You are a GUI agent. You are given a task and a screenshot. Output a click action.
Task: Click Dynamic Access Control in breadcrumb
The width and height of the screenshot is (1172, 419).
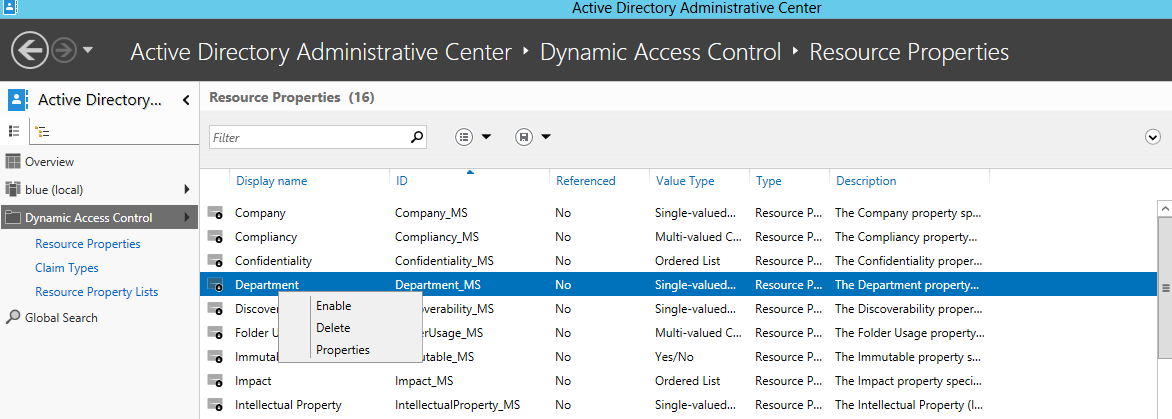click(660, 52)
